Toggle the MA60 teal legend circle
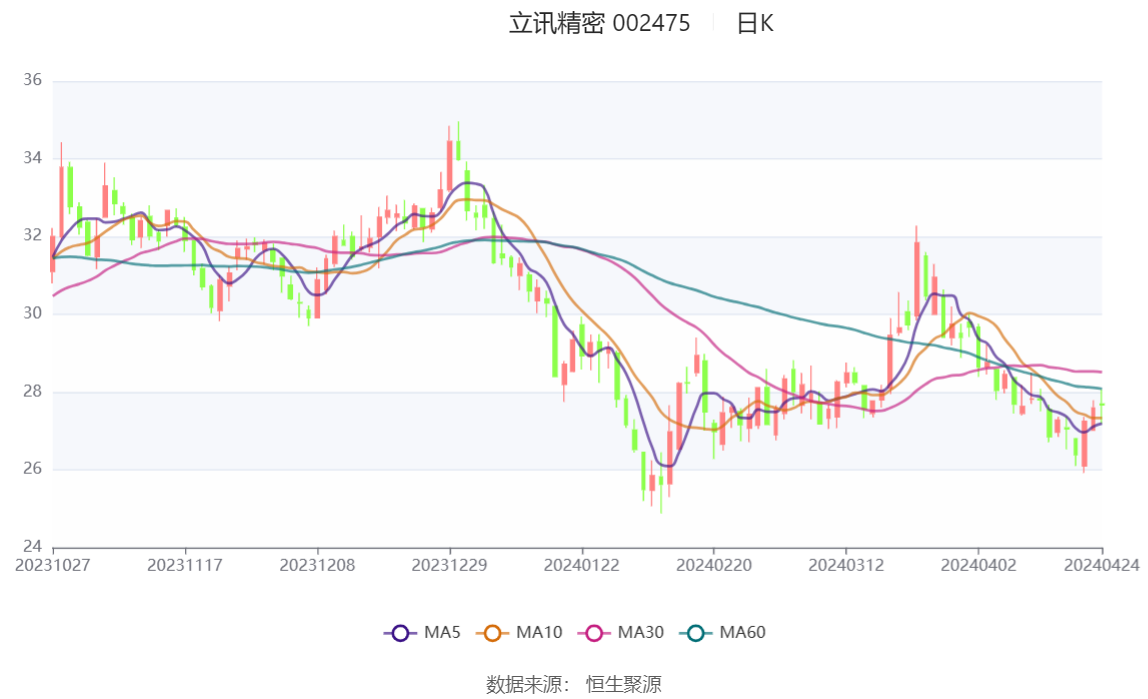Screen dimensions: 1148x699 tap(696, 633)
